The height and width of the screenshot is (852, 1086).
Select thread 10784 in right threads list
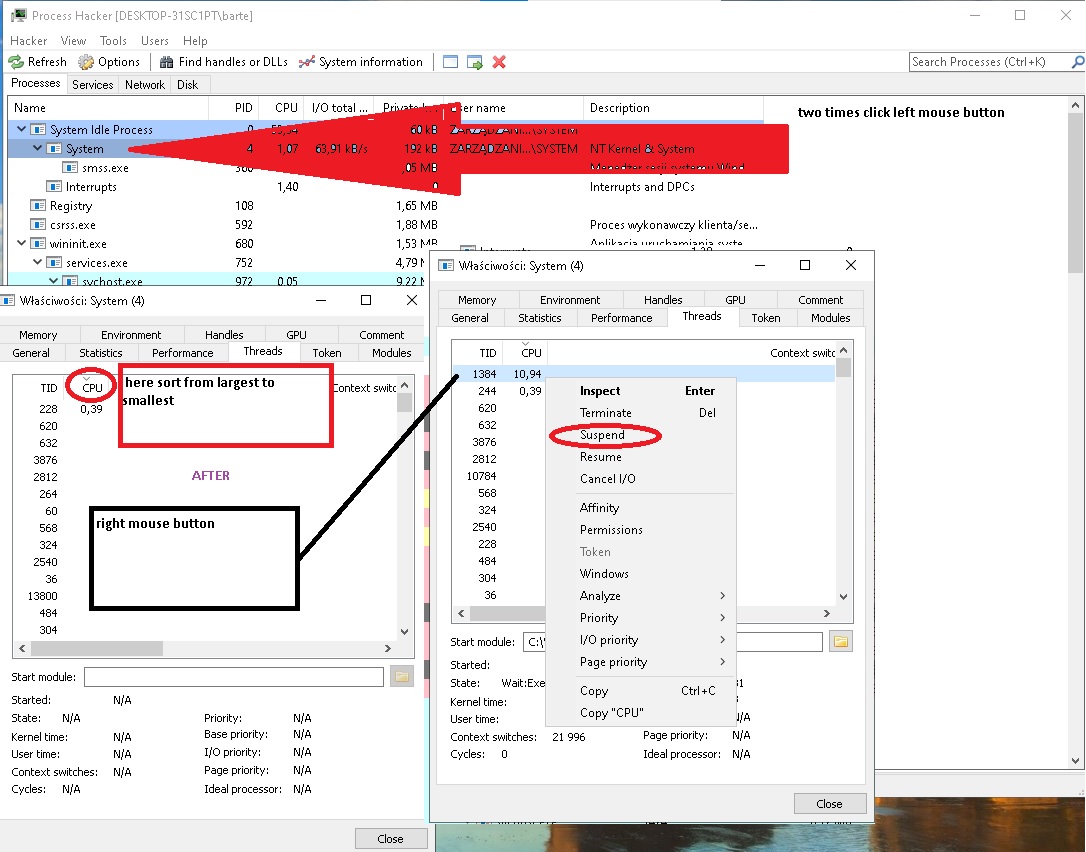(x=643, y=476)
